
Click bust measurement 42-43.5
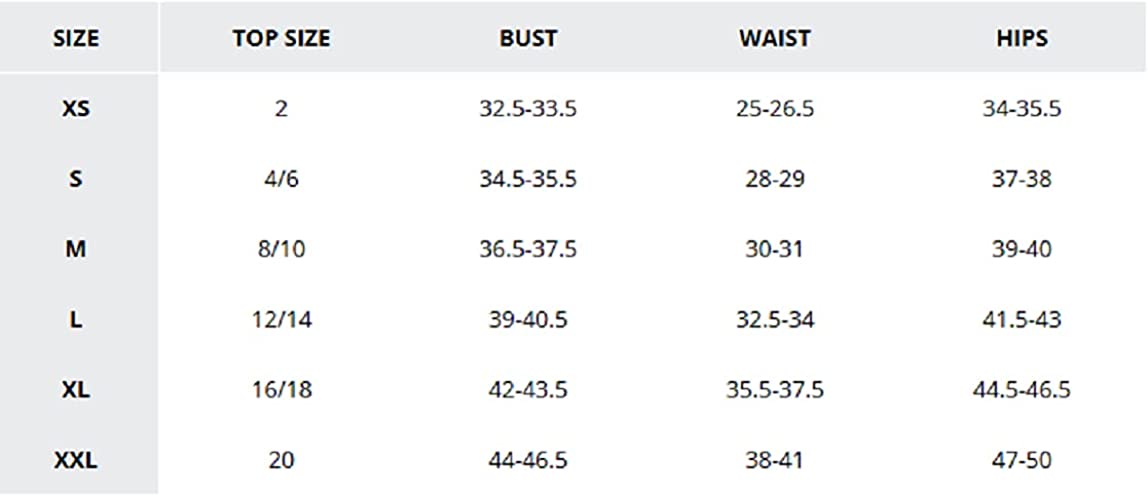coord(528,390)
